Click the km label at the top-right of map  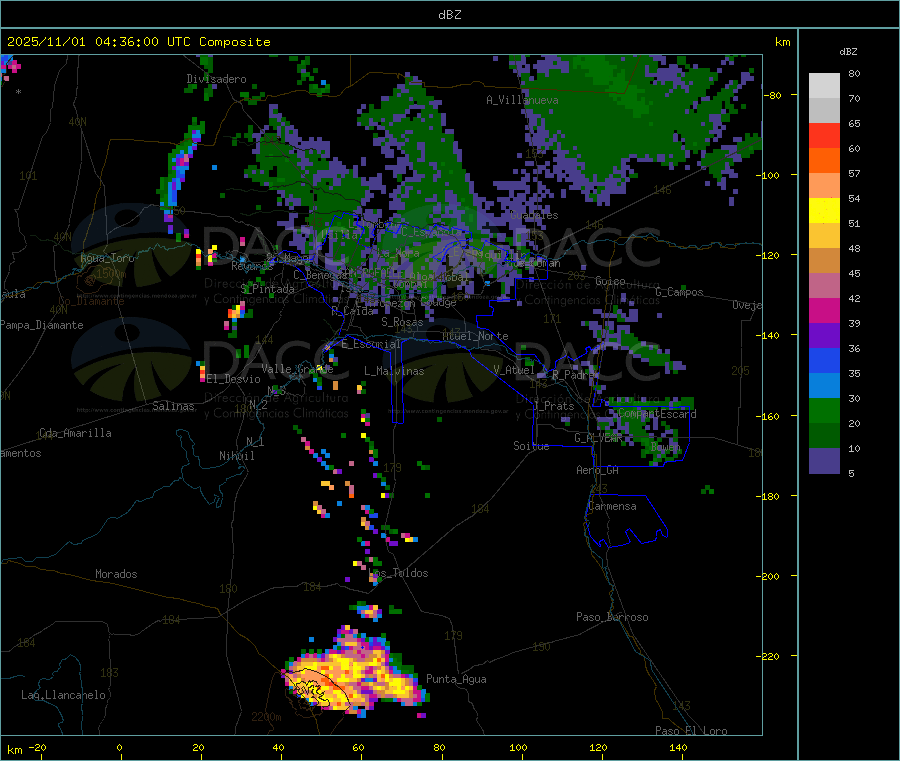point(782,42)
